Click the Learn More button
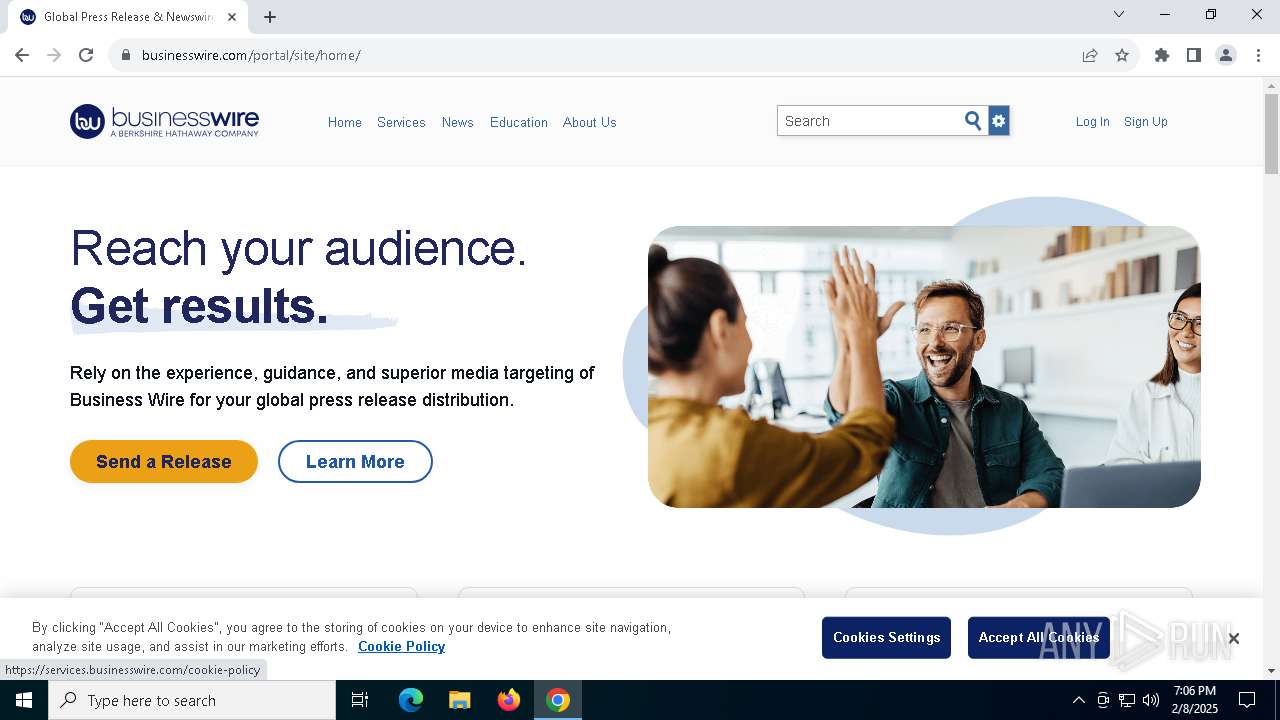 click(355, 462)
